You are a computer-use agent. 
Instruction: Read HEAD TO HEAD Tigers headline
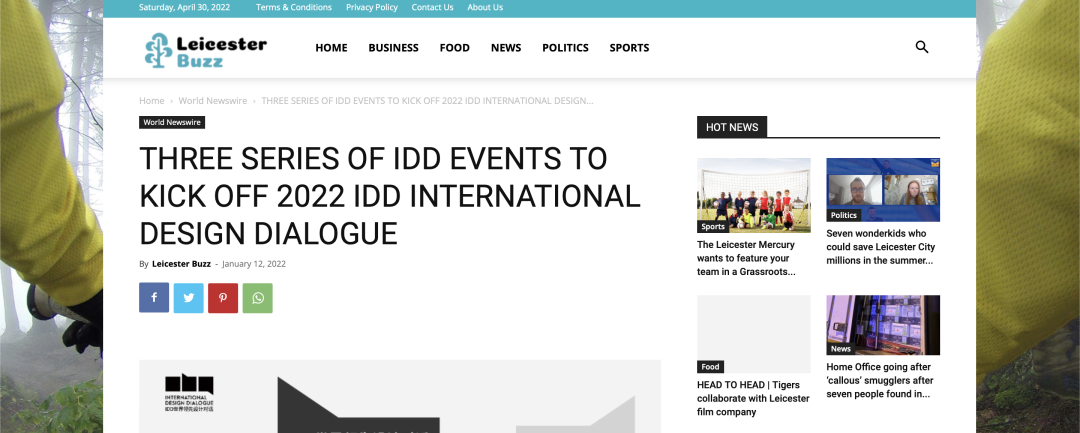click(x=753, y=399)
